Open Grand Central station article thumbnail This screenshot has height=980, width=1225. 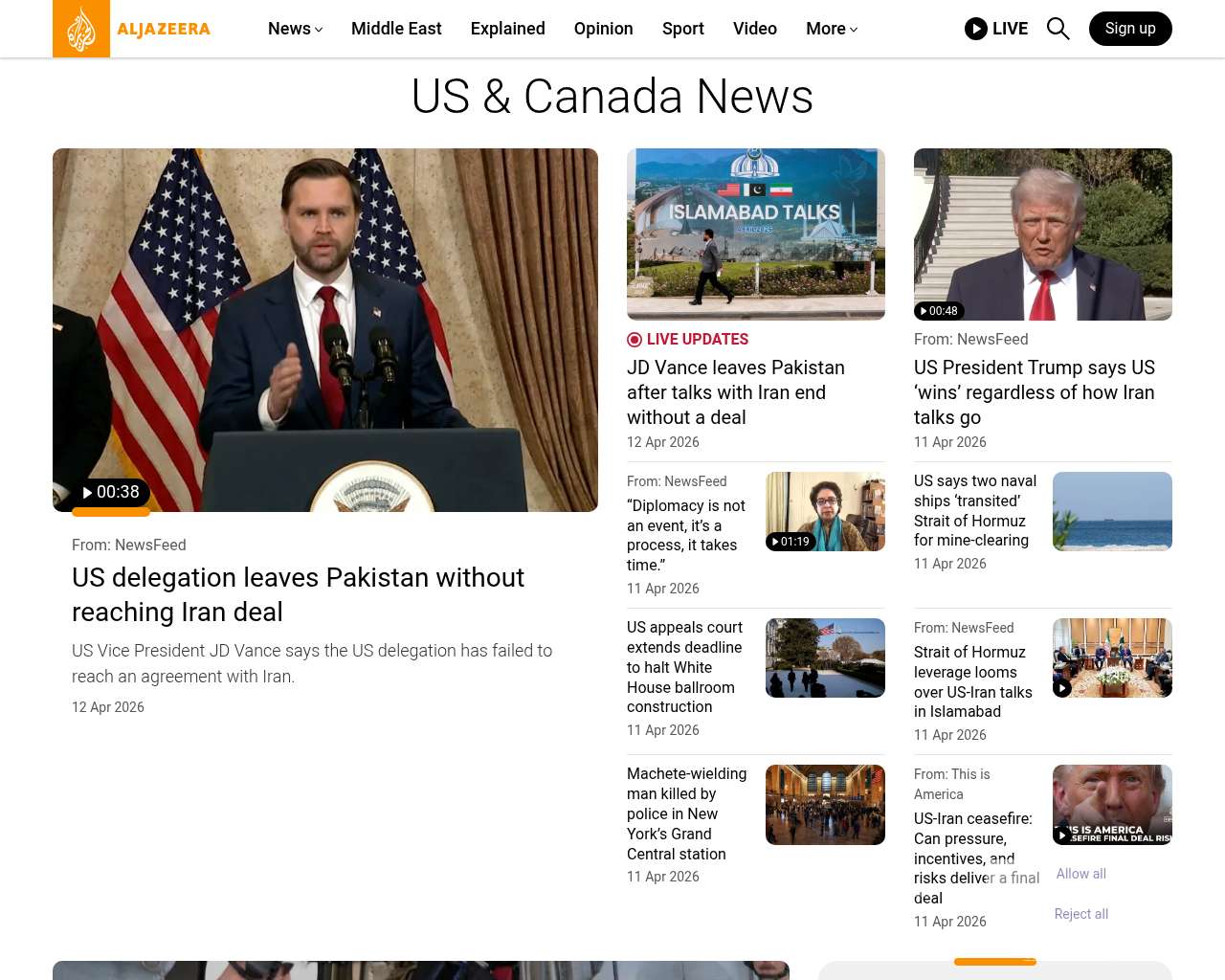point(825,804)
